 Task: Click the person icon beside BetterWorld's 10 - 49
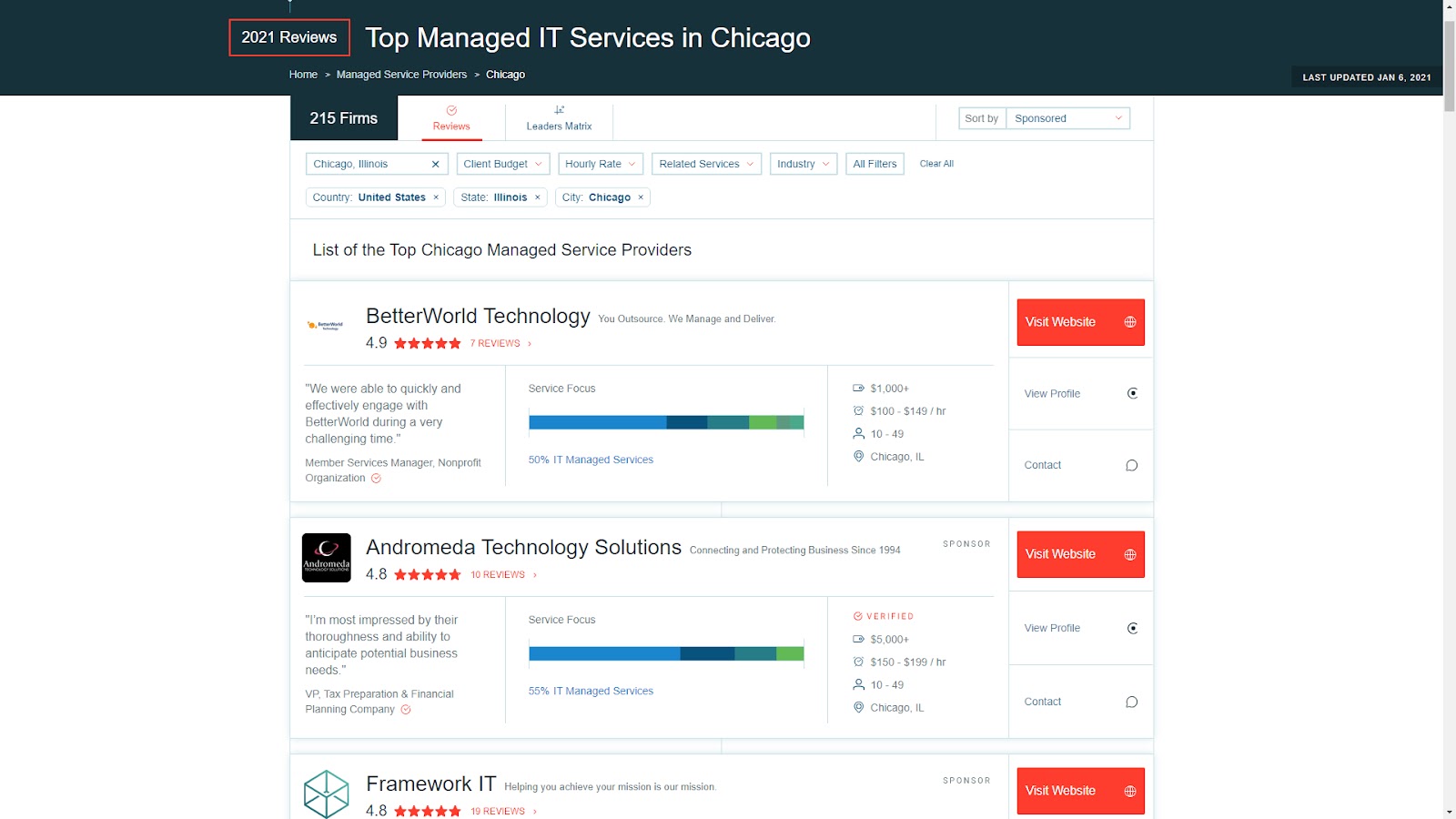coord(858,434)
